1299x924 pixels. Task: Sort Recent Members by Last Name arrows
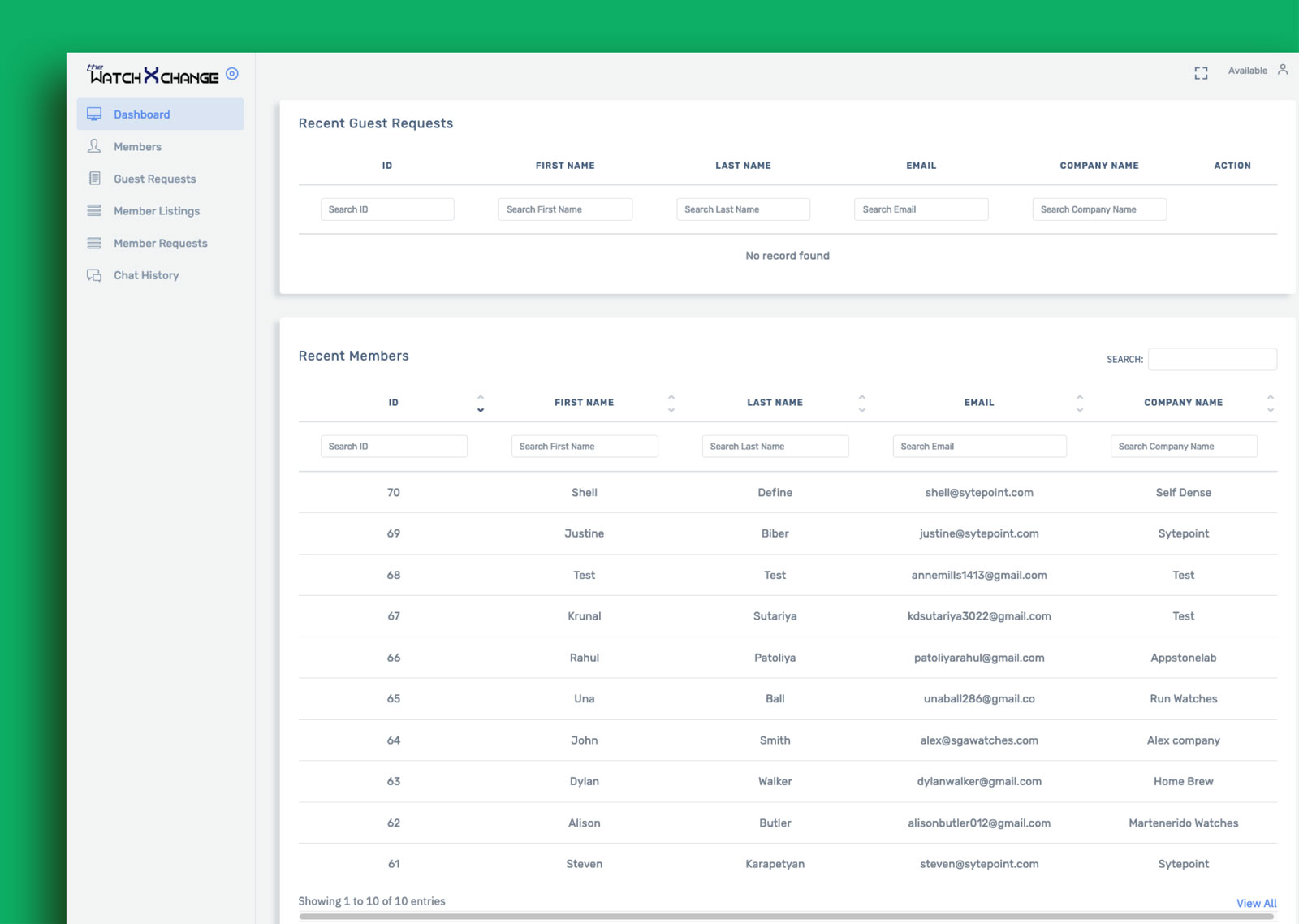[x=861, y=404]
